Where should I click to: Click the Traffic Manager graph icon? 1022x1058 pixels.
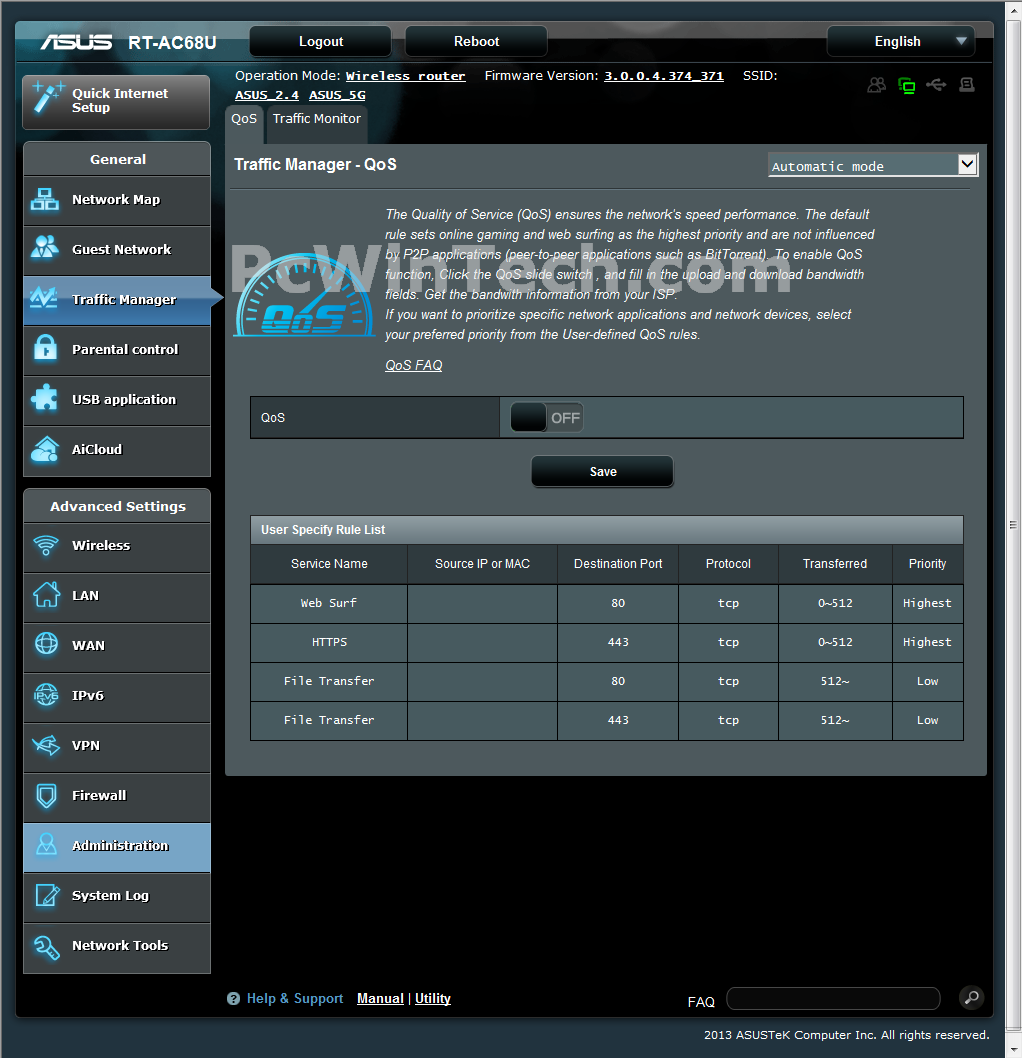pyautogui.click(x=45, y=298)
